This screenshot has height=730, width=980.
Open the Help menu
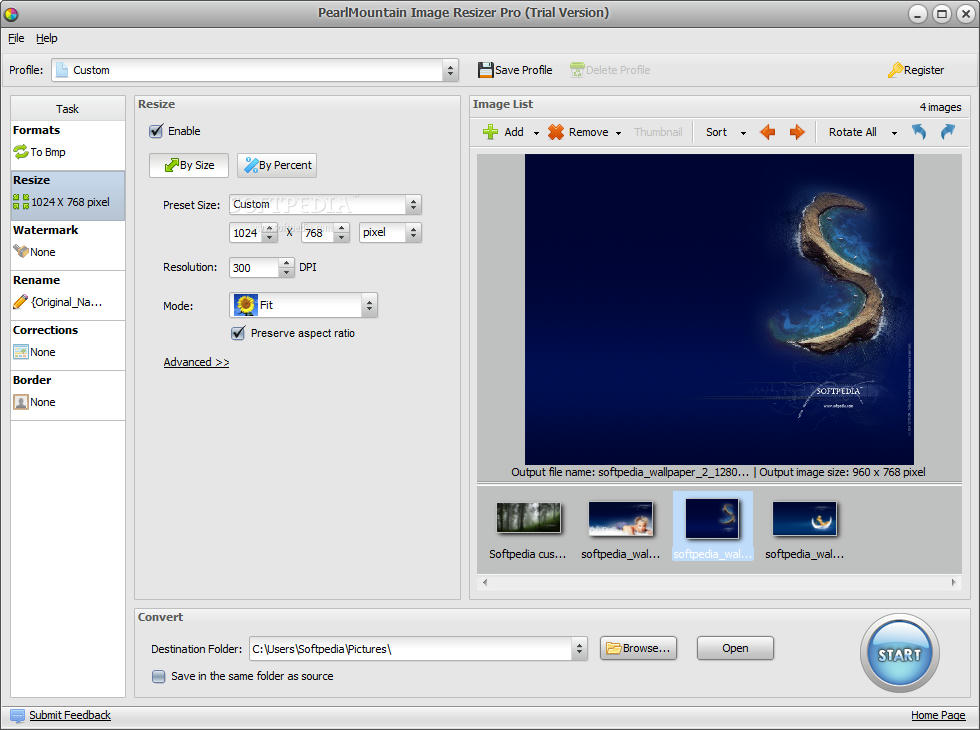[46, 38]
